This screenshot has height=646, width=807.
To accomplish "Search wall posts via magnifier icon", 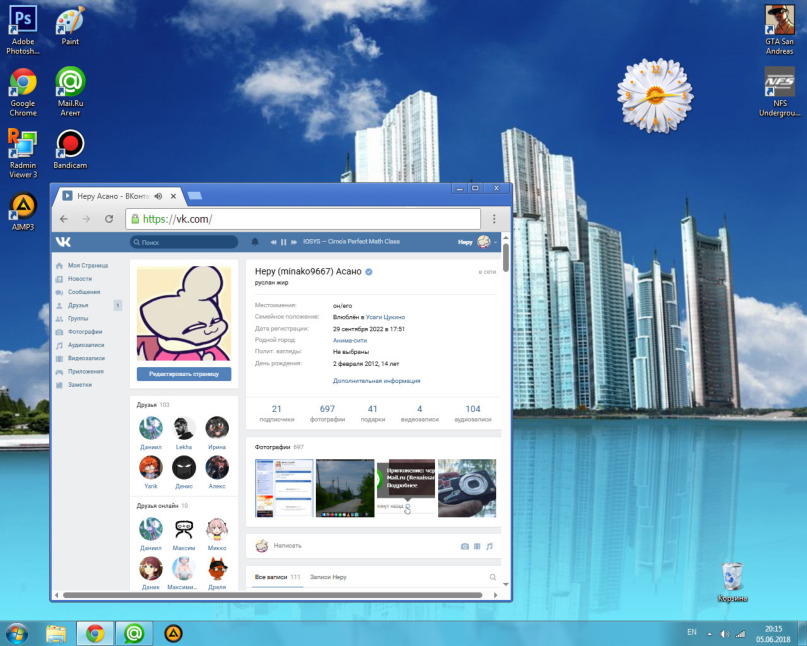I will pos(493,577).
